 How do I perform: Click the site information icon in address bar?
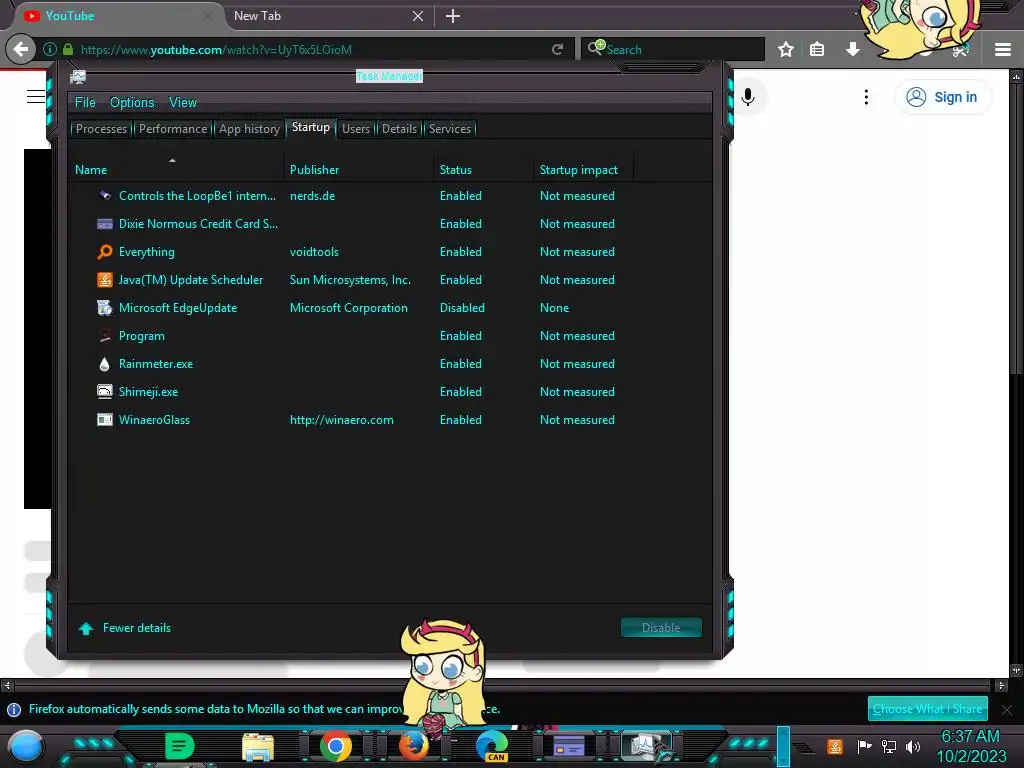[x=50, y=50]
